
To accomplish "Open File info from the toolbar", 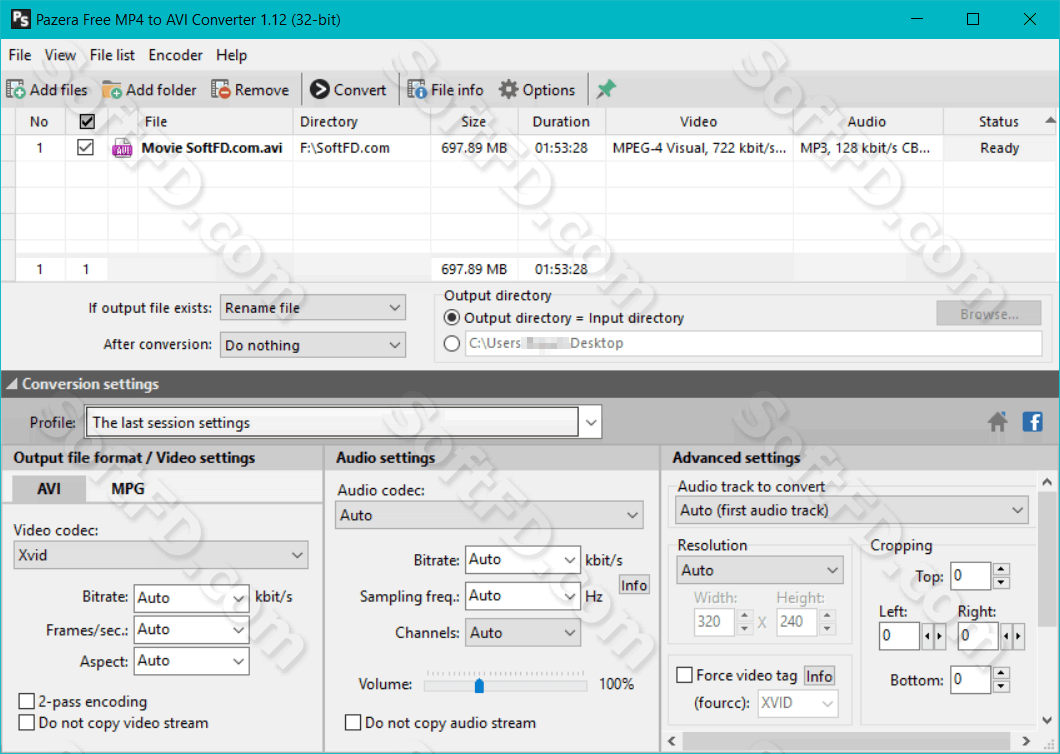I will pos(445,89).
